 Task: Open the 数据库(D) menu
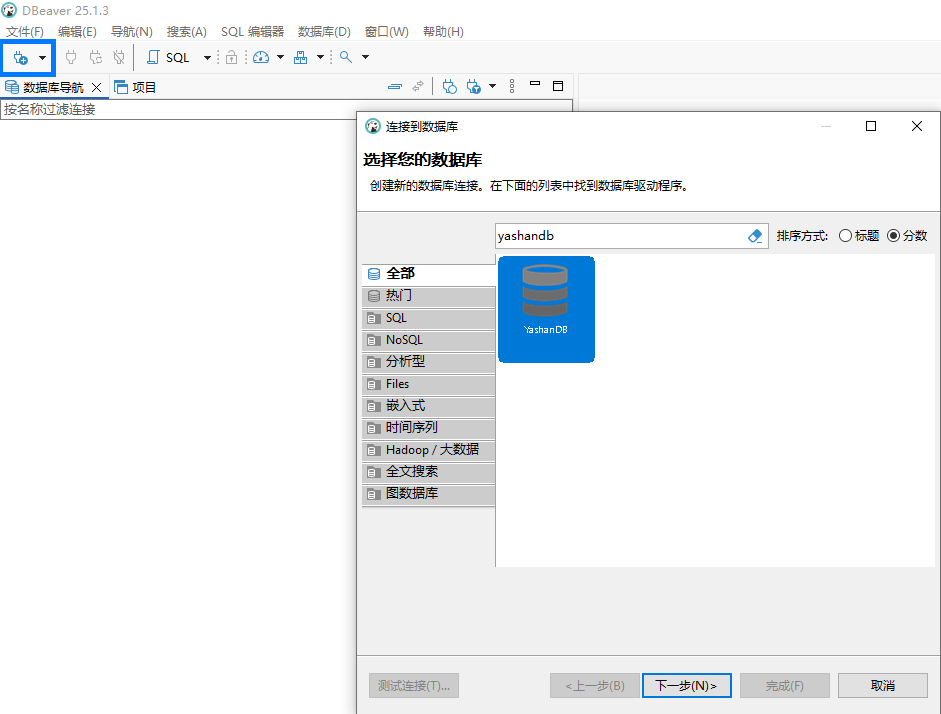pyautogui.click(x=324, y=32)
